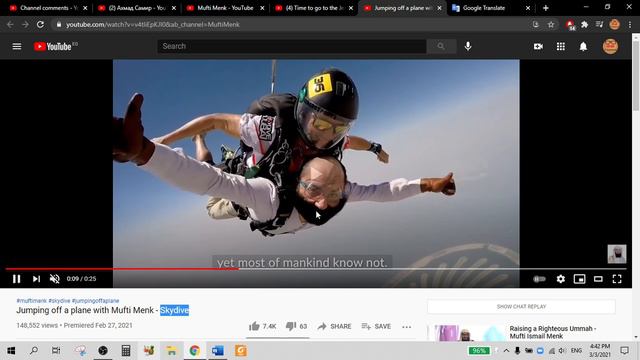Open the #jumpingoffaplane hashtag link
640x360 pixels.
pyautogui.click(x=96, y=301)
